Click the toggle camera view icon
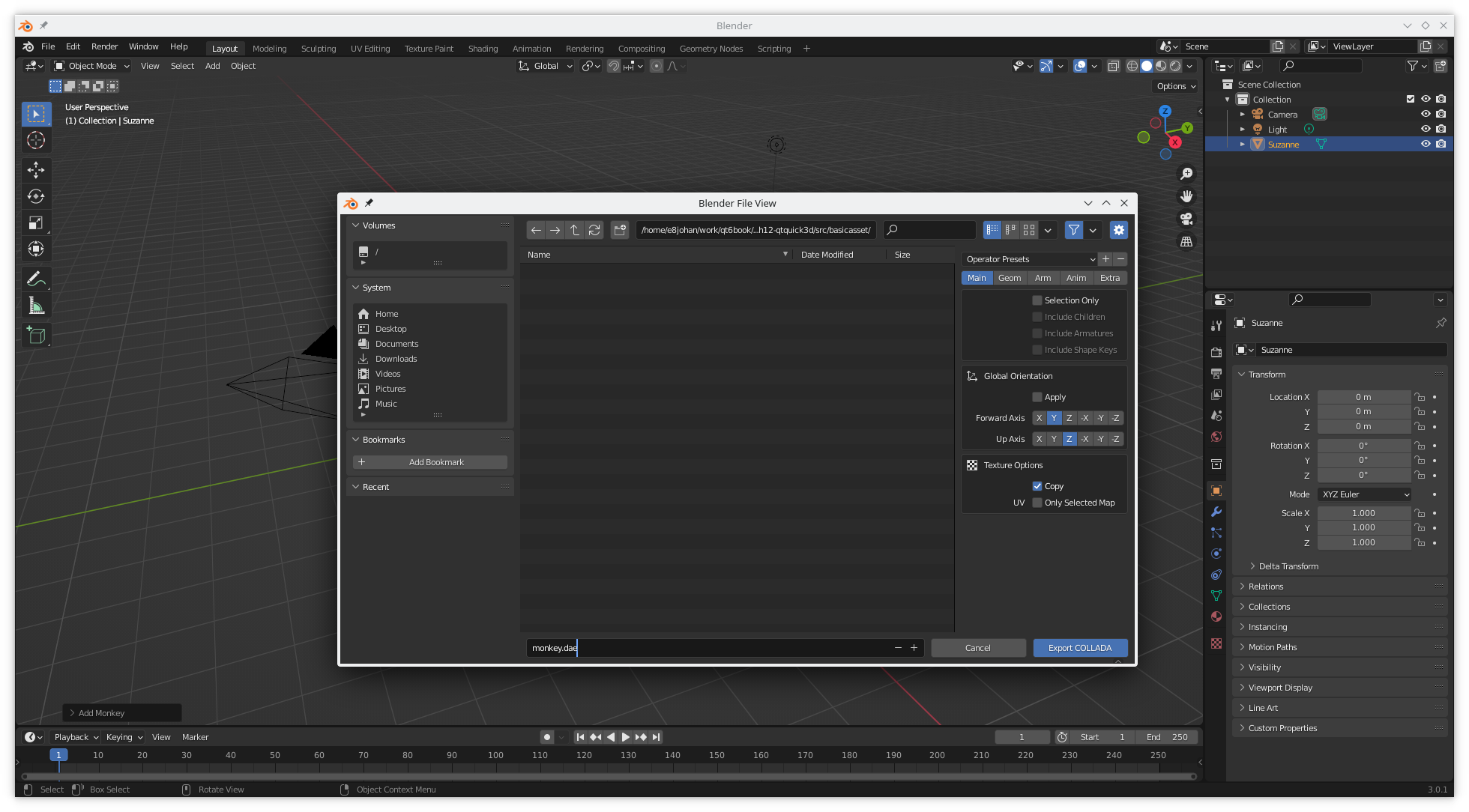1469x812 pixels. (1186, 219)
